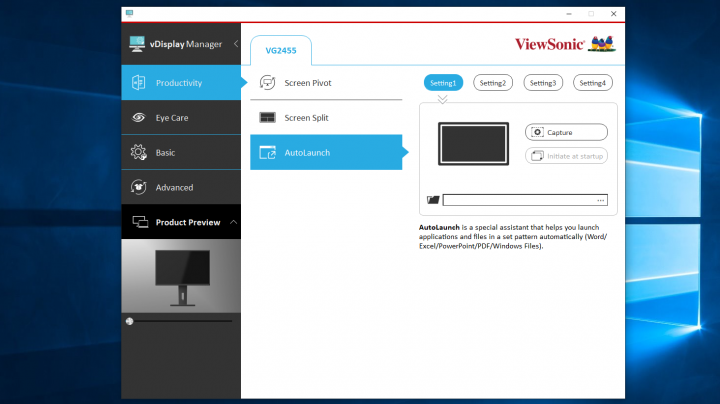Click the preview rotation slider handle
The image size is (720, 404).
tap(129, 321)
